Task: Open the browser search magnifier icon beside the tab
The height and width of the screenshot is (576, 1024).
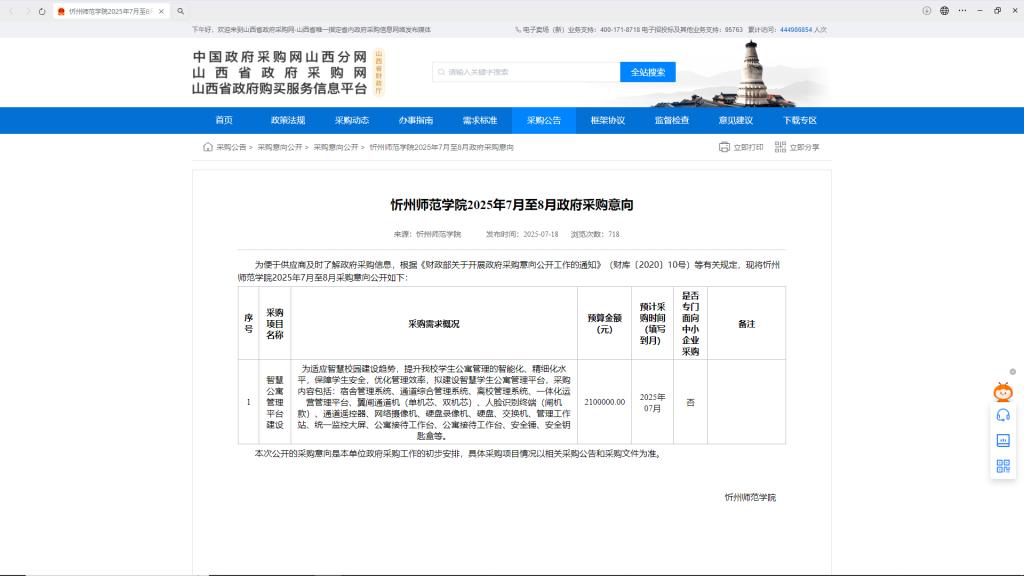Action: pyautogui.click(x=181, y=11)
